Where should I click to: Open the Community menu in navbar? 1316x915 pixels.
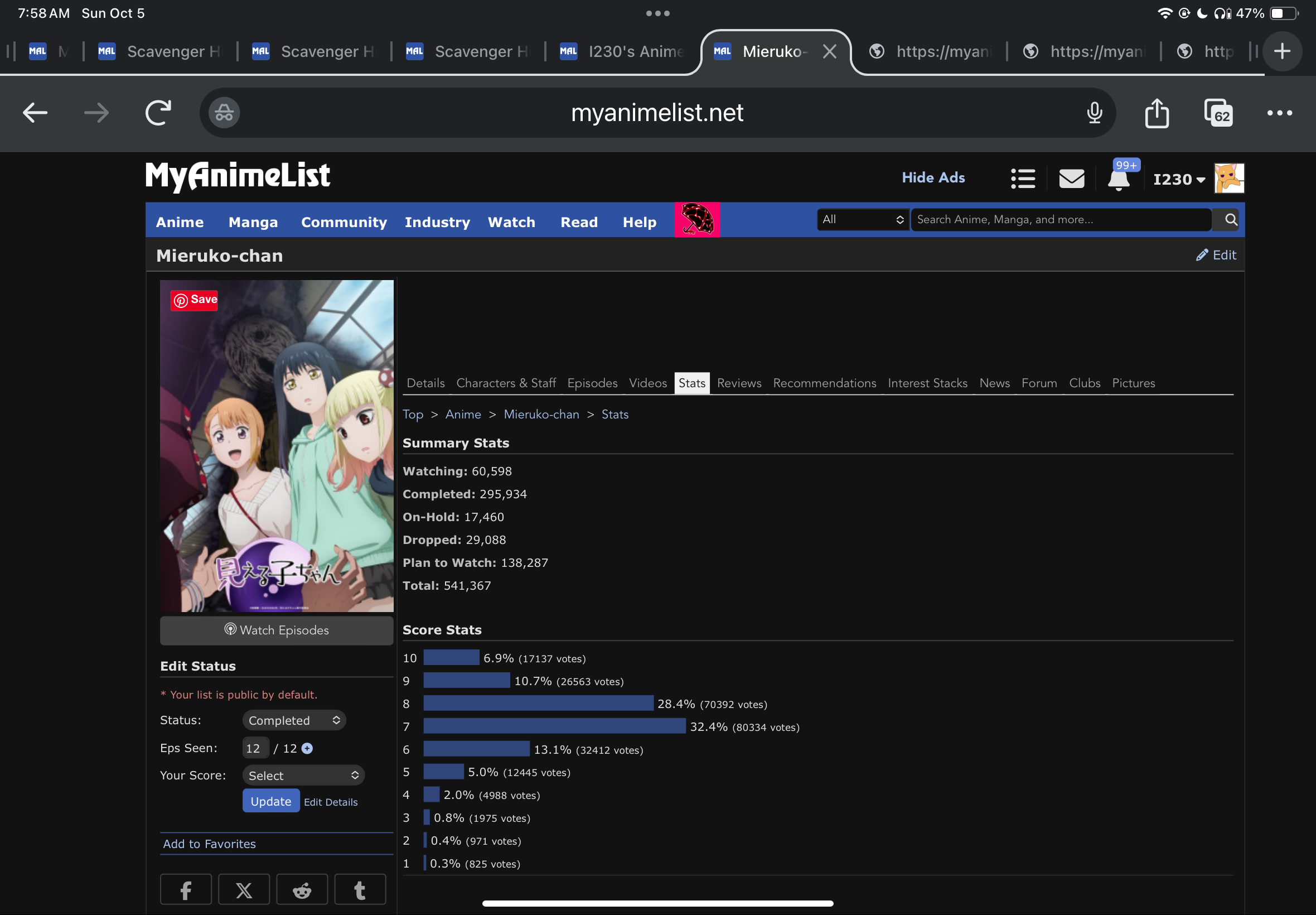343,222
